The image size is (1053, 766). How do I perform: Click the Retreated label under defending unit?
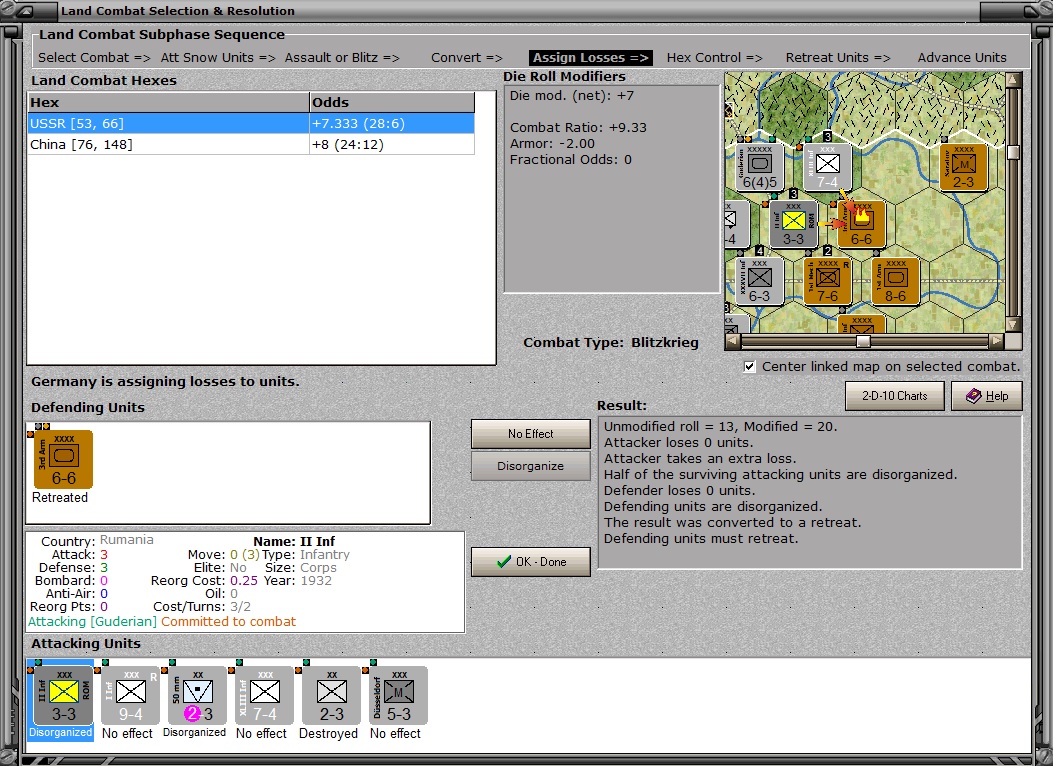(x=60, y=497)
